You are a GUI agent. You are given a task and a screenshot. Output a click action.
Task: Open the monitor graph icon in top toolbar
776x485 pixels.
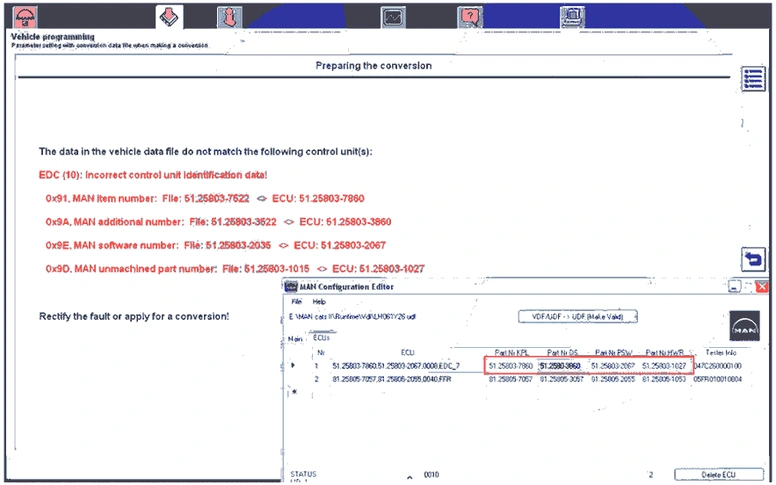[393, 16]
